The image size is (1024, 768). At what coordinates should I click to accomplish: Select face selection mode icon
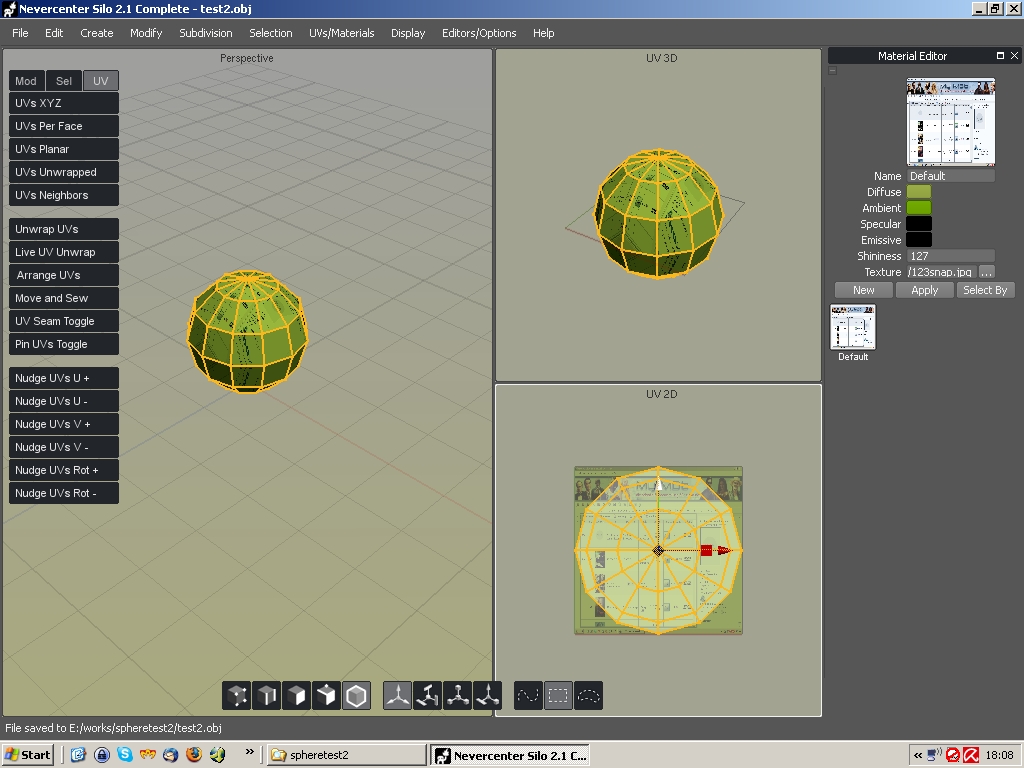click(x=296, y=696)
